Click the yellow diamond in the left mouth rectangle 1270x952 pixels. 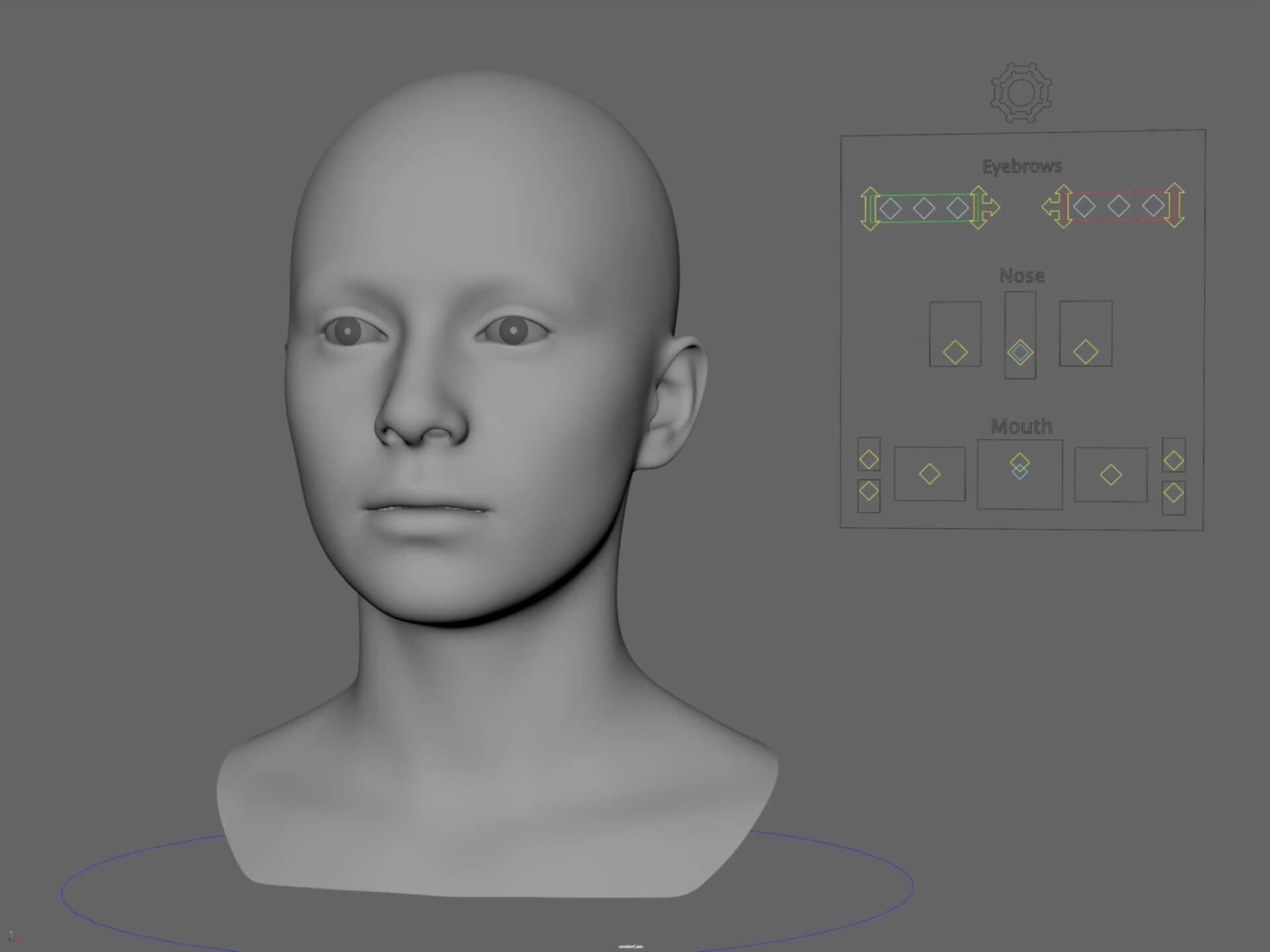point(929,473)
